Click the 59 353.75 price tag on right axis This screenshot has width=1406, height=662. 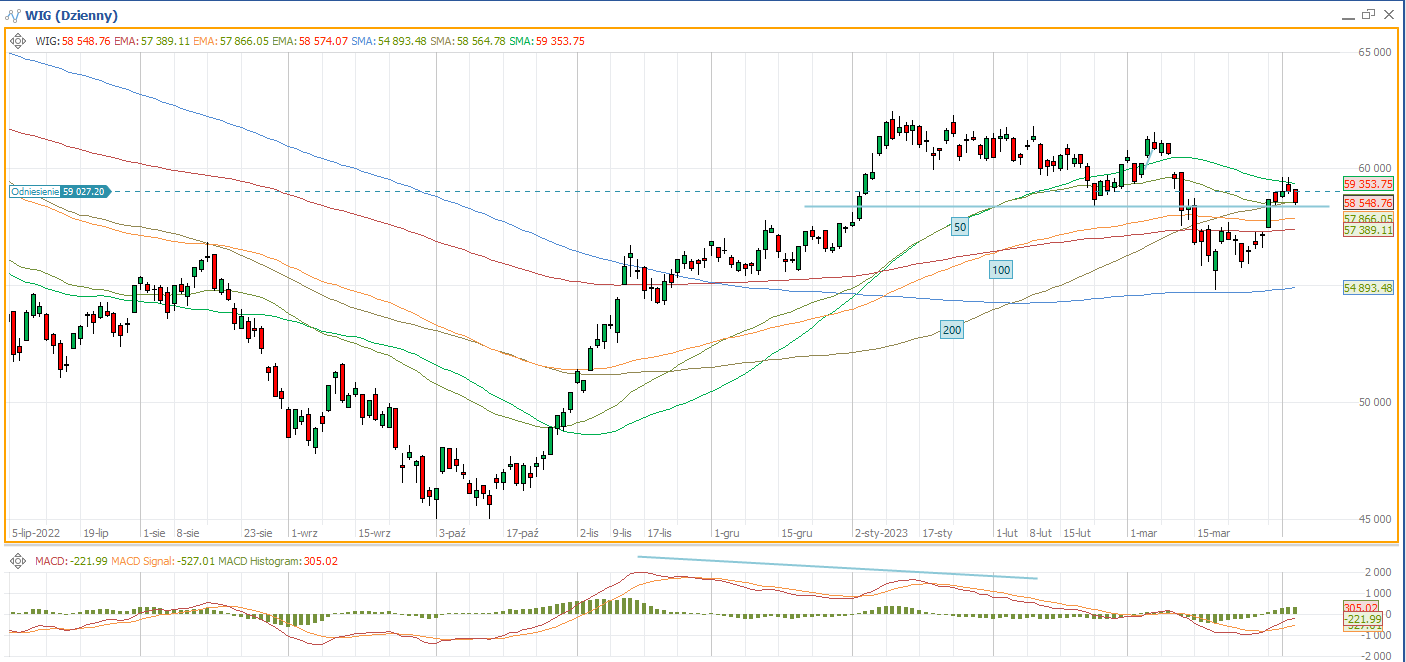pos(1368,184)
